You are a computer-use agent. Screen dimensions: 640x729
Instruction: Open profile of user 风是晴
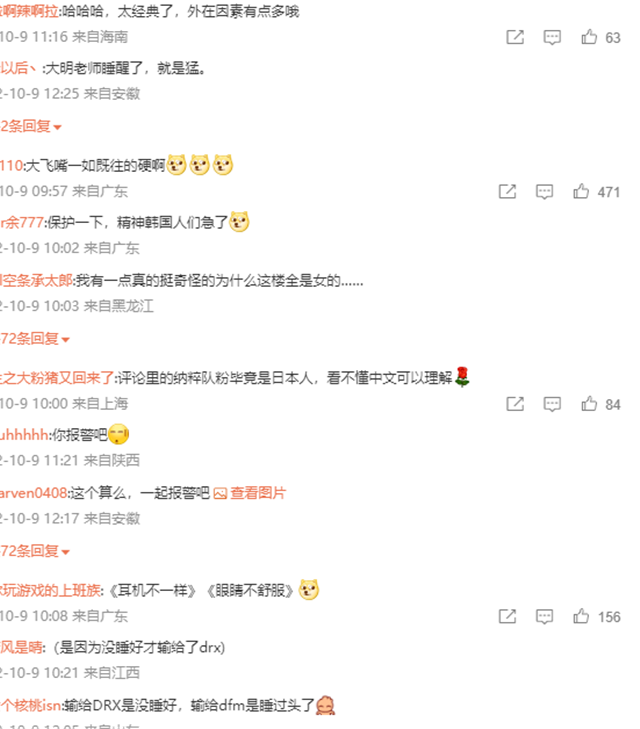tap(21, 647)
